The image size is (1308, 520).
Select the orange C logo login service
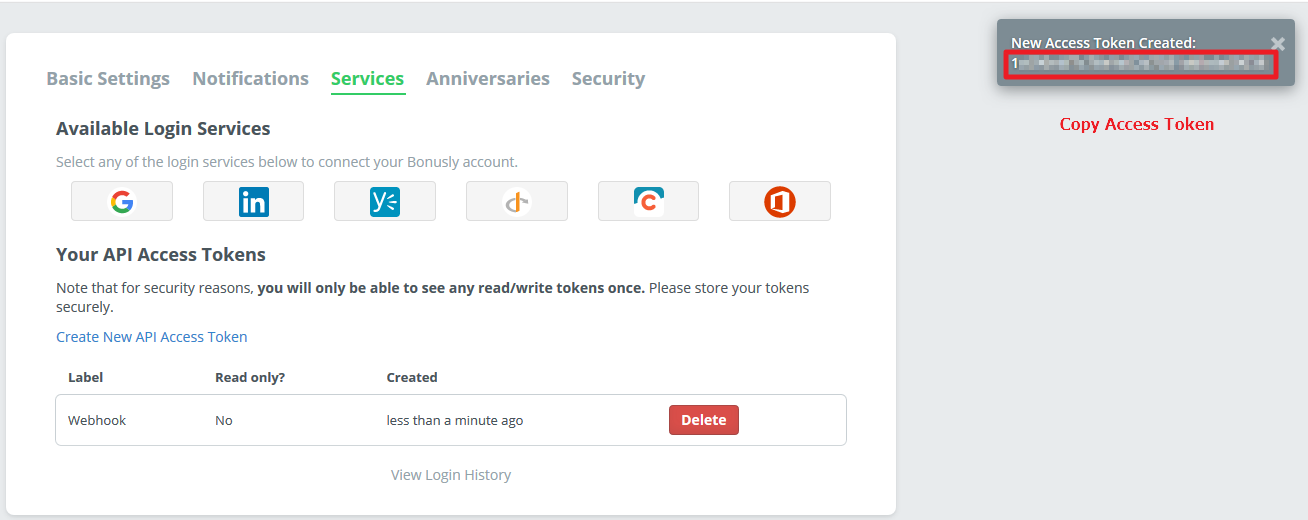point(648,201)
